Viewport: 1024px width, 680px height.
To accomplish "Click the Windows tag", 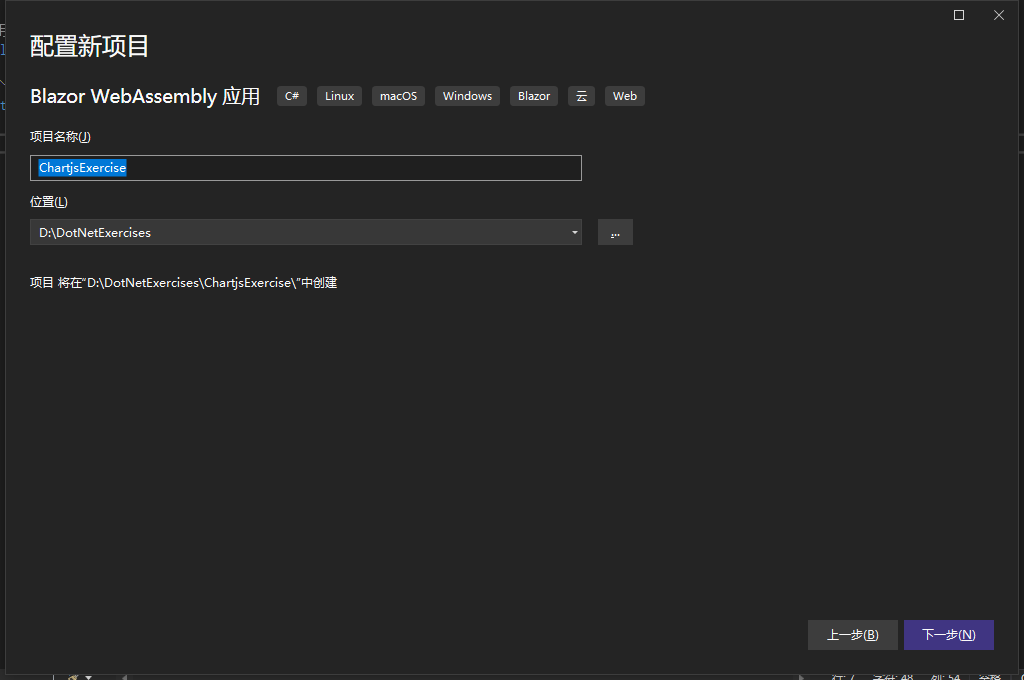I will coord(468,96).
